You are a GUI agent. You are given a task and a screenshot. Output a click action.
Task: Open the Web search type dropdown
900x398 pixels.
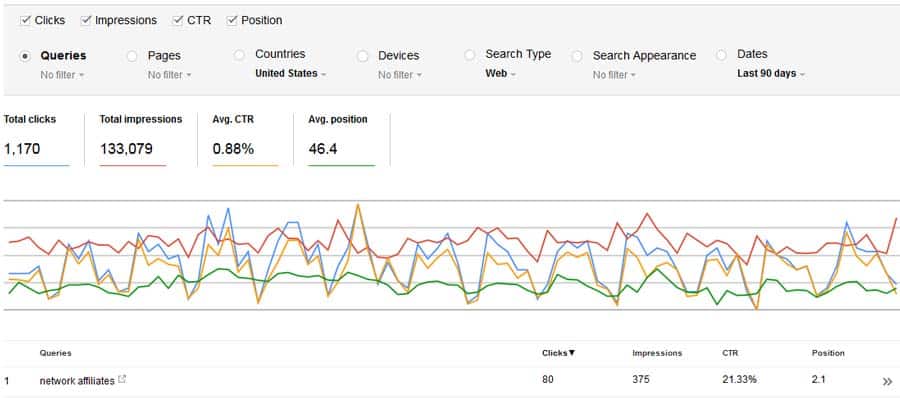501,74
